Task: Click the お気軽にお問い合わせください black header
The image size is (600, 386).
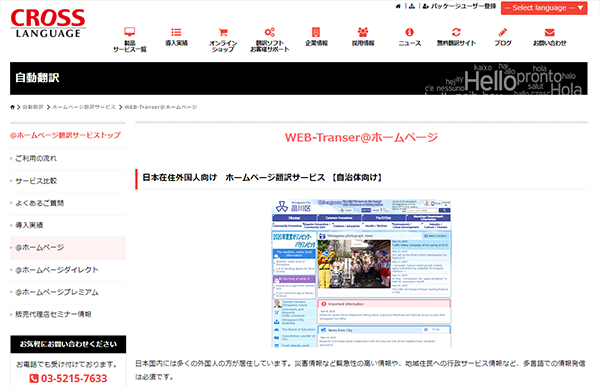Action: (68, 344)
